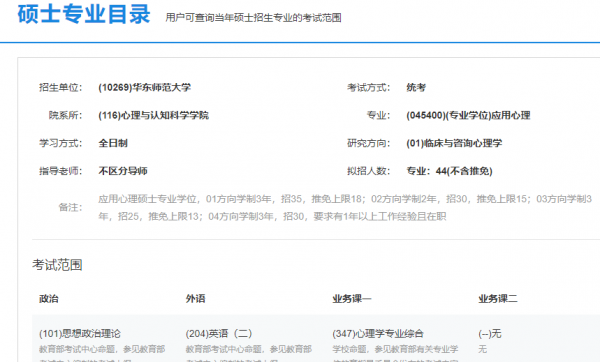
Task: Click the 业务课一 column header
Action: pos(352,299)
